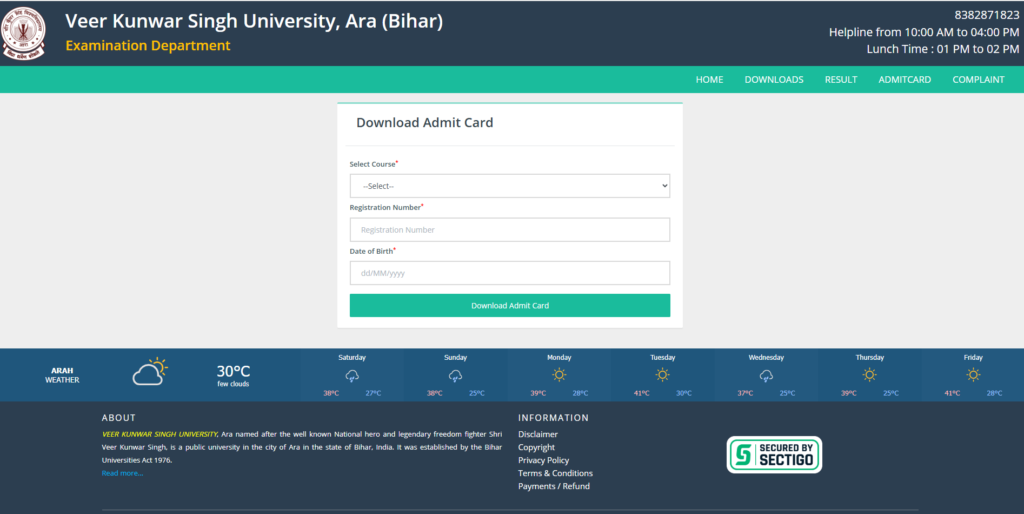This screenshot has width=1024, height=514.
Task: Open the RESULT menu item
Action: click(x=840, y=80)
